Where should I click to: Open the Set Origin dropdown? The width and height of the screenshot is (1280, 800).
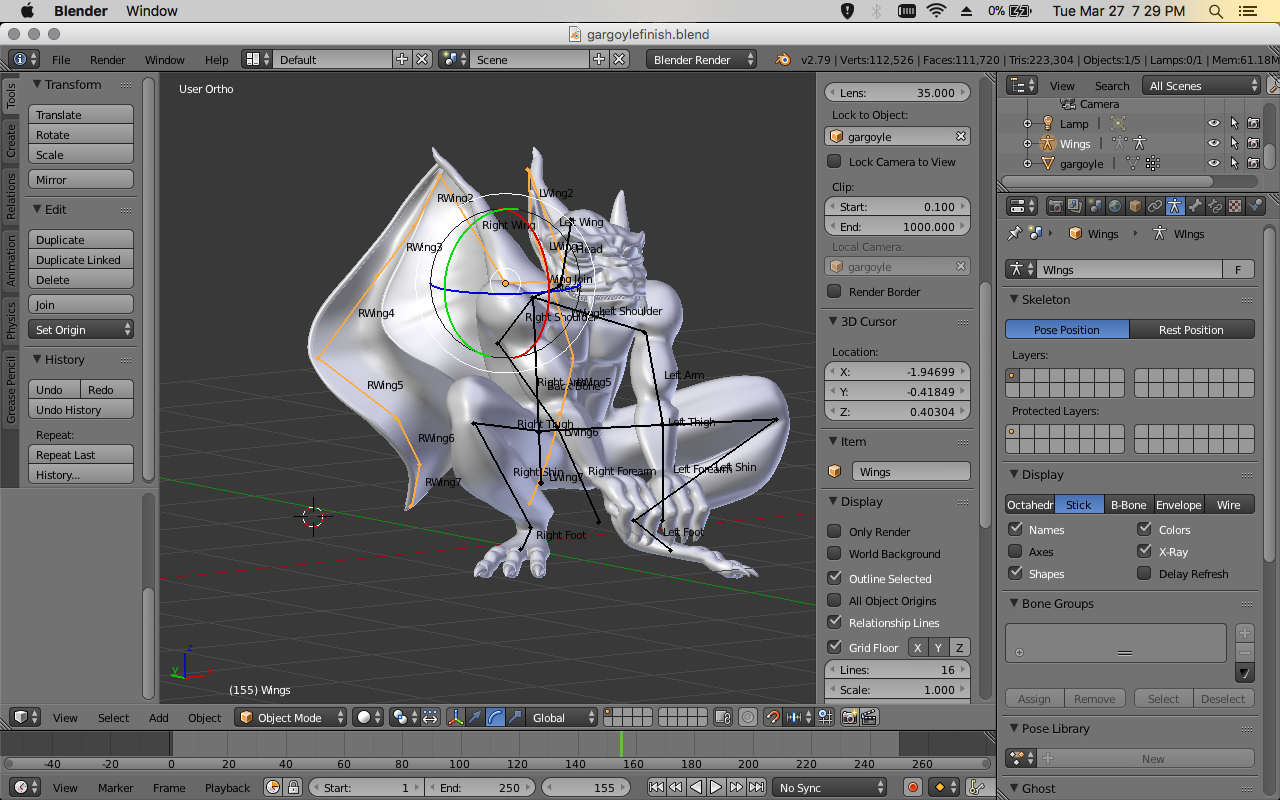point(81,329)
